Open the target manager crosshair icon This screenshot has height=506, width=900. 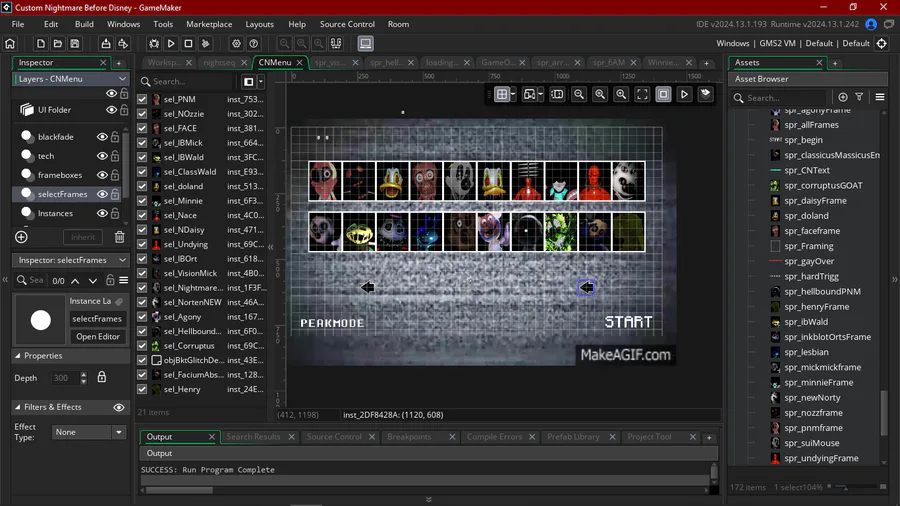coord(882,44)
